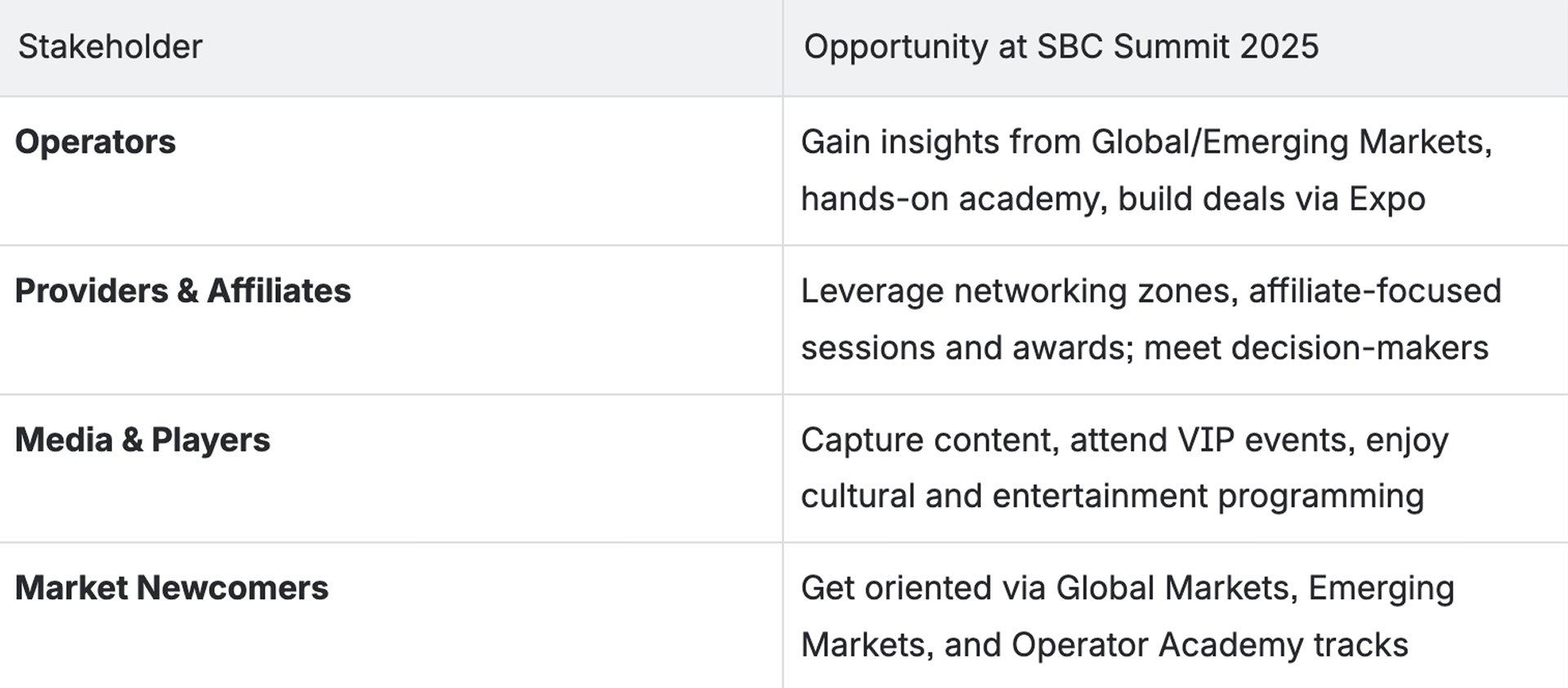The image size is (1568, 688).
Task: Click the word Expo in Operators row
Action: pos(1386,199)
